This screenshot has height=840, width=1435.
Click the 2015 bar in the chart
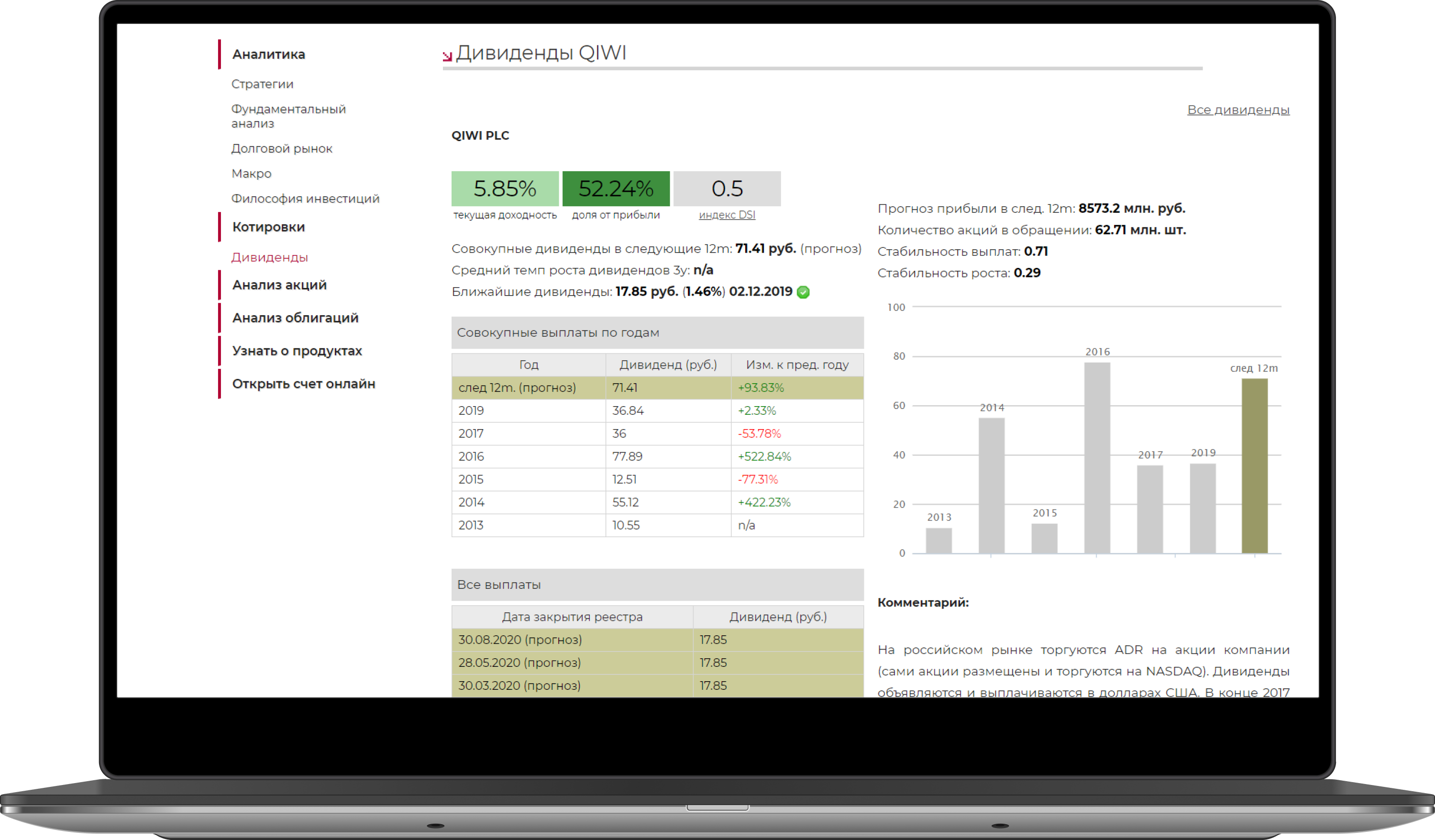click(1044, 538)
